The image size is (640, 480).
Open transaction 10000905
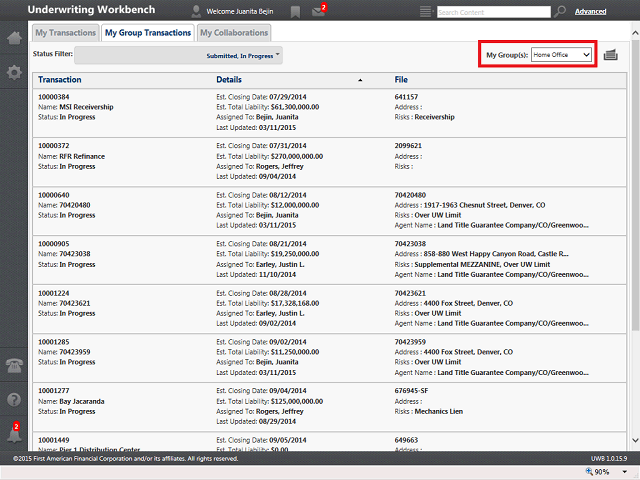pyautogui.click(x=54, y=244)
